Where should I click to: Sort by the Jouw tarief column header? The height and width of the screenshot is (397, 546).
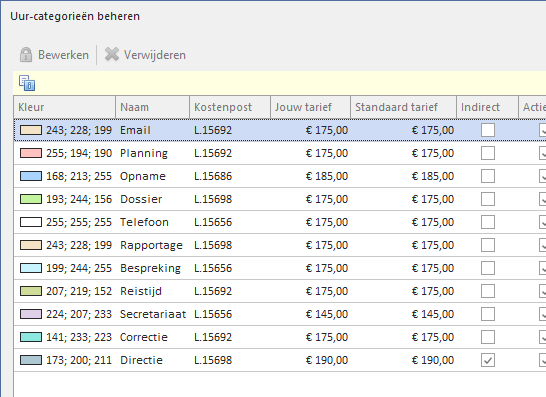pos(311,107)
